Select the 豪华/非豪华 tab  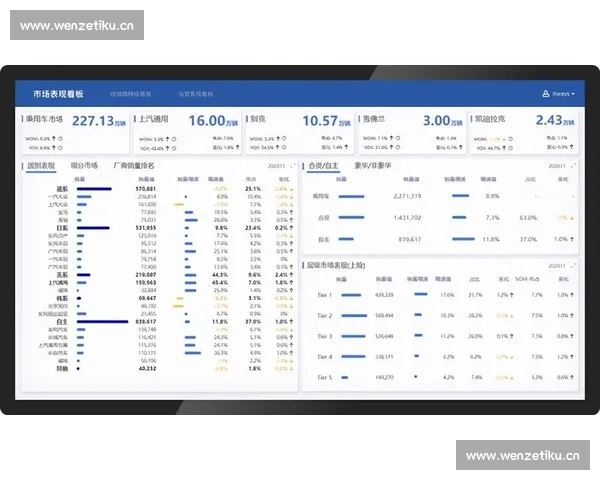pos(374,165)
